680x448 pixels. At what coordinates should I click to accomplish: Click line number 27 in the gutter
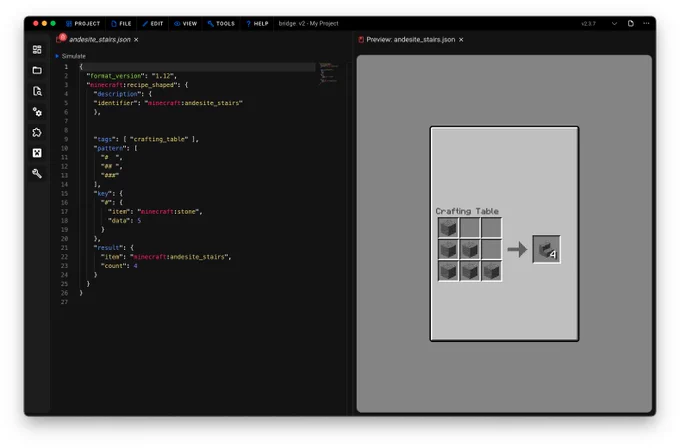64,302
